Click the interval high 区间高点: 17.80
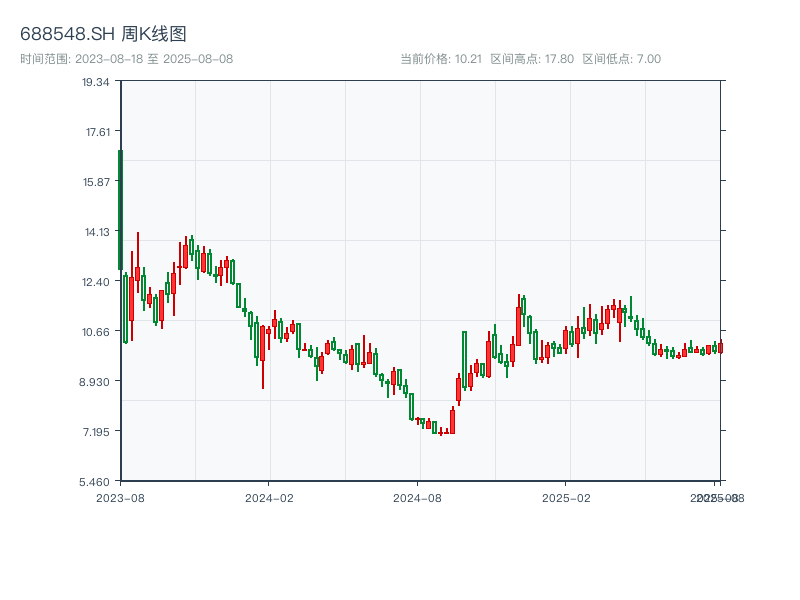This screenshot has width=800, height=600. [x=532, y=59]
